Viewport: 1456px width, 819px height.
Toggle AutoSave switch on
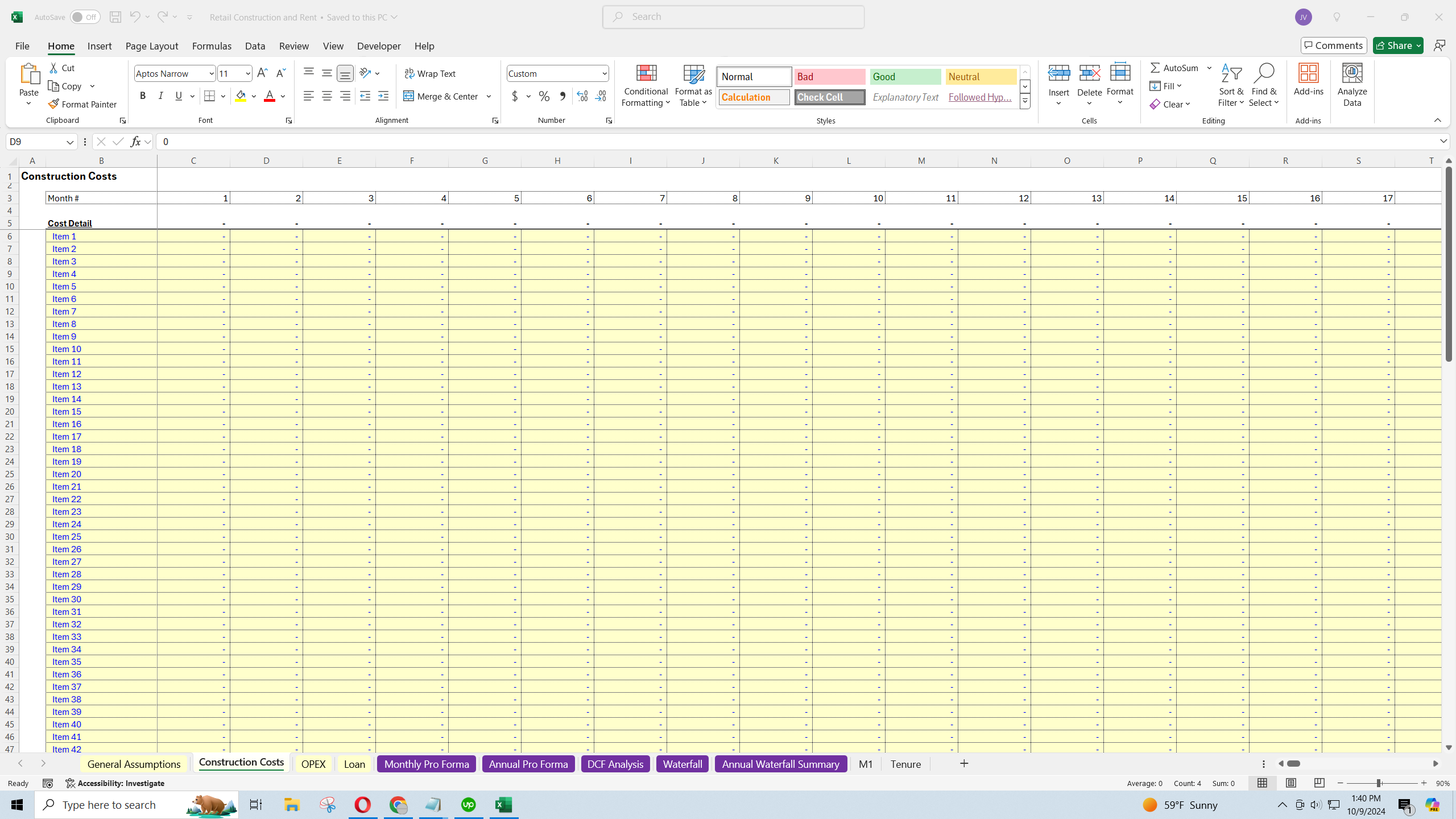(85, 17)
